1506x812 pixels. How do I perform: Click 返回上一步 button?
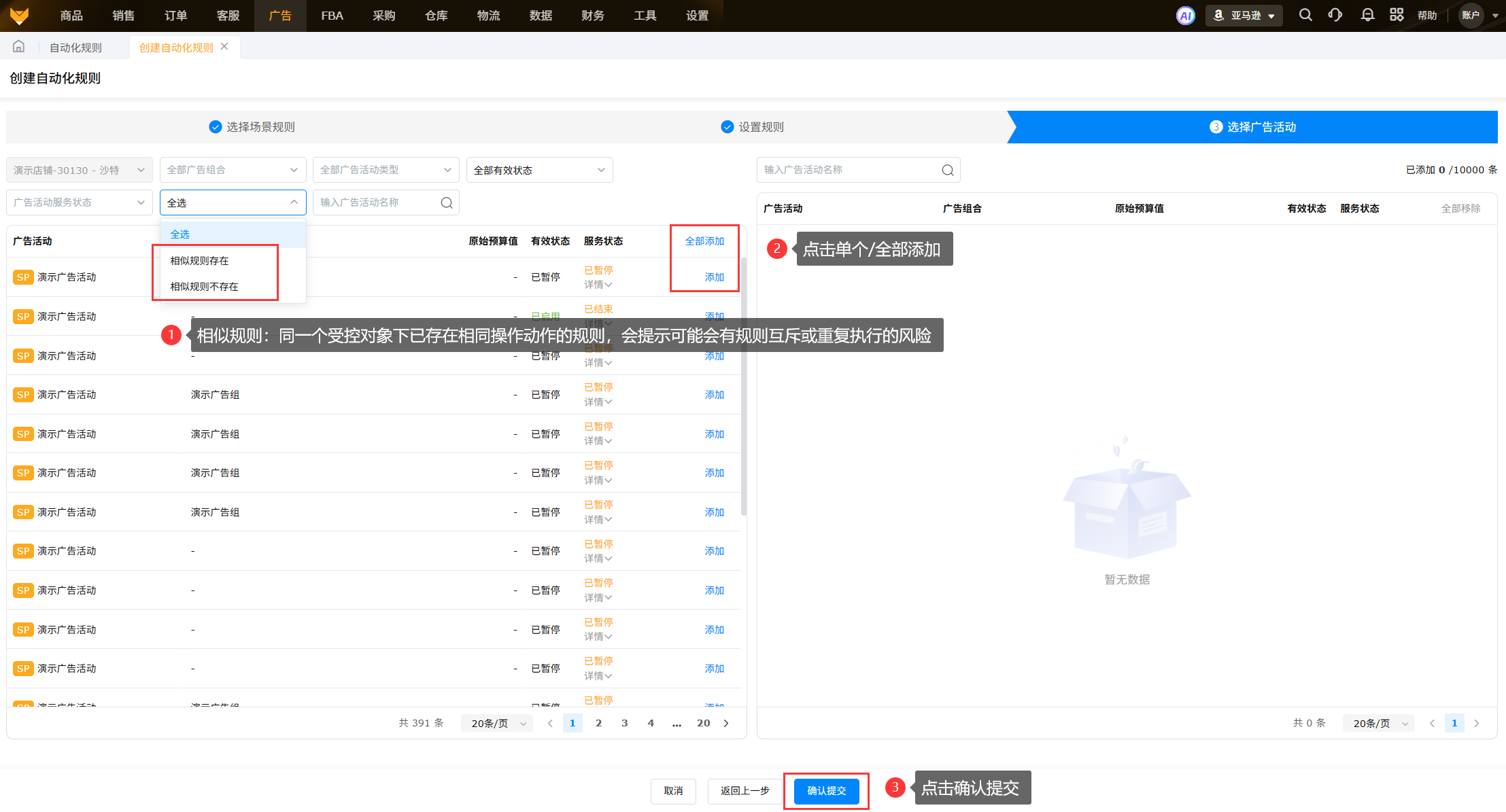745,791
